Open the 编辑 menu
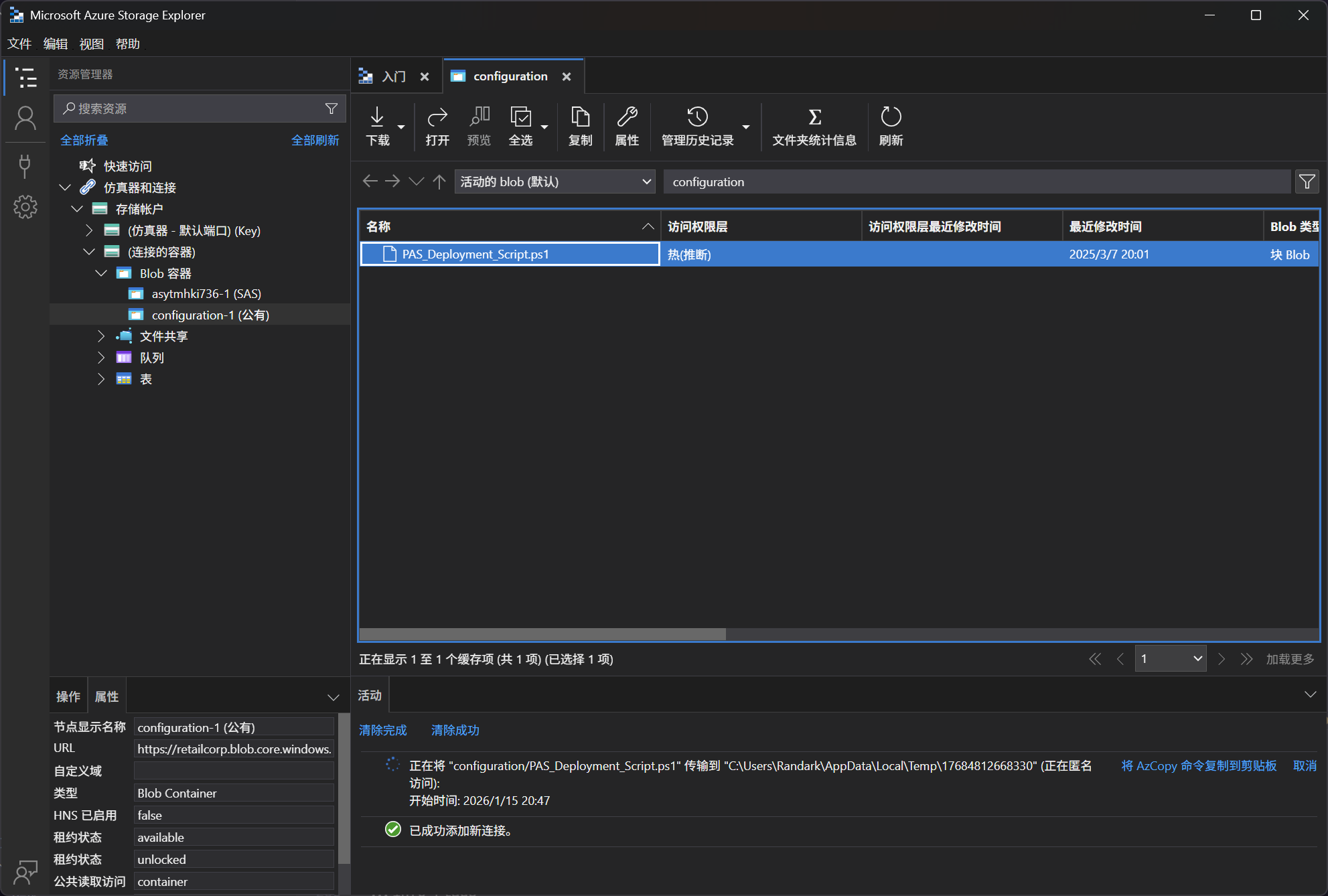The width and height of the screenshot is (1328, 896). [x=55, y=44]
